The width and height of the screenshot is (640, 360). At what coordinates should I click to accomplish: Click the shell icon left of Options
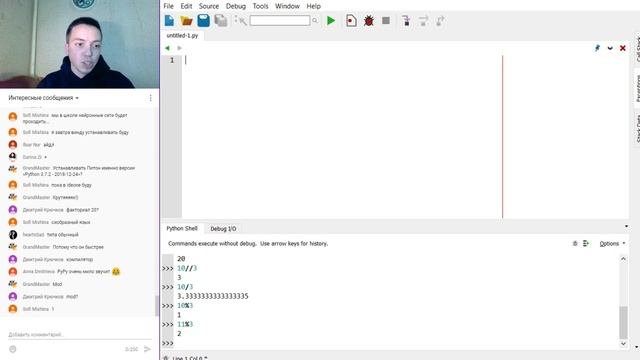[x=586, y=244]
